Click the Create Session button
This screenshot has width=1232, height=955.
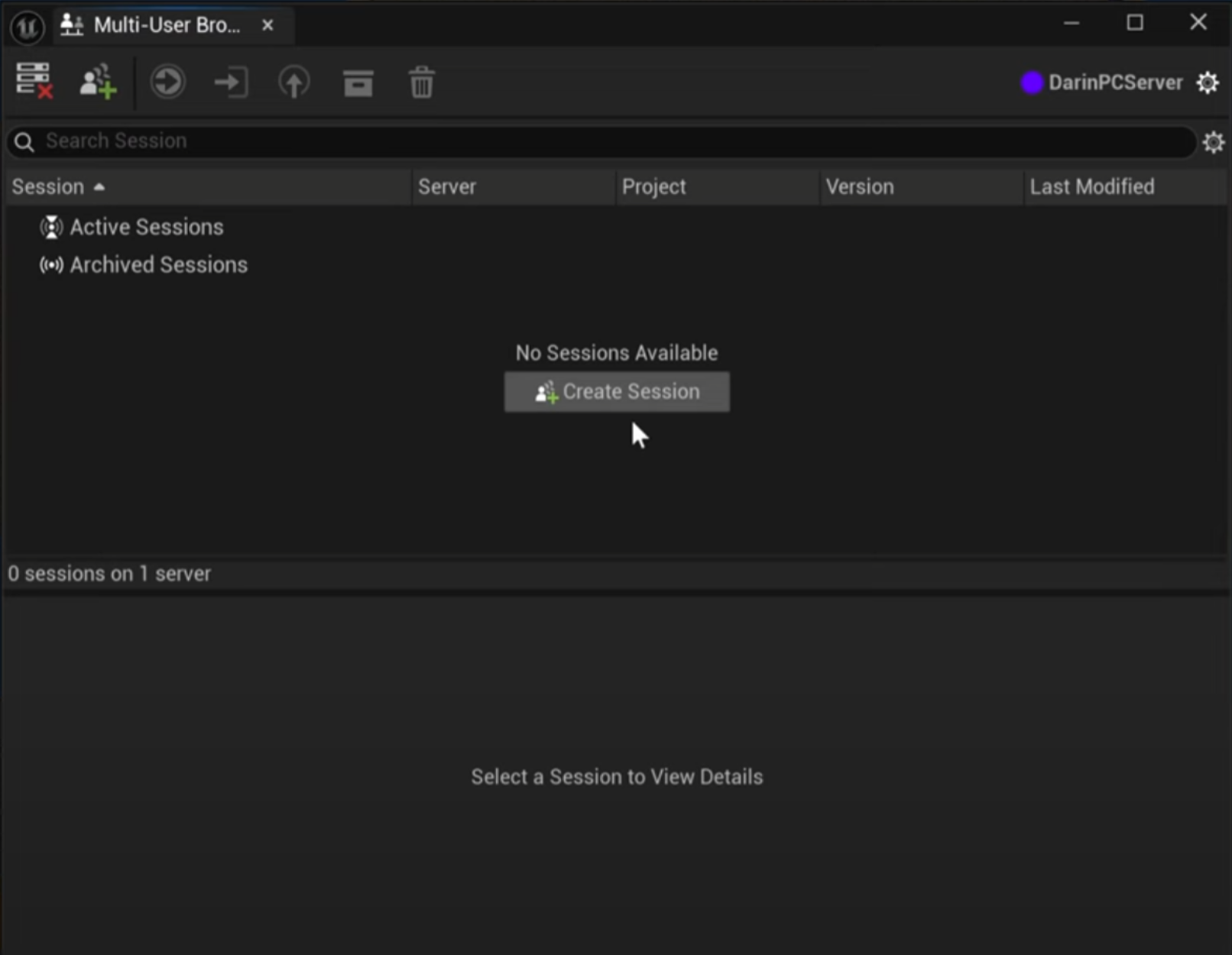click(617, 392)
